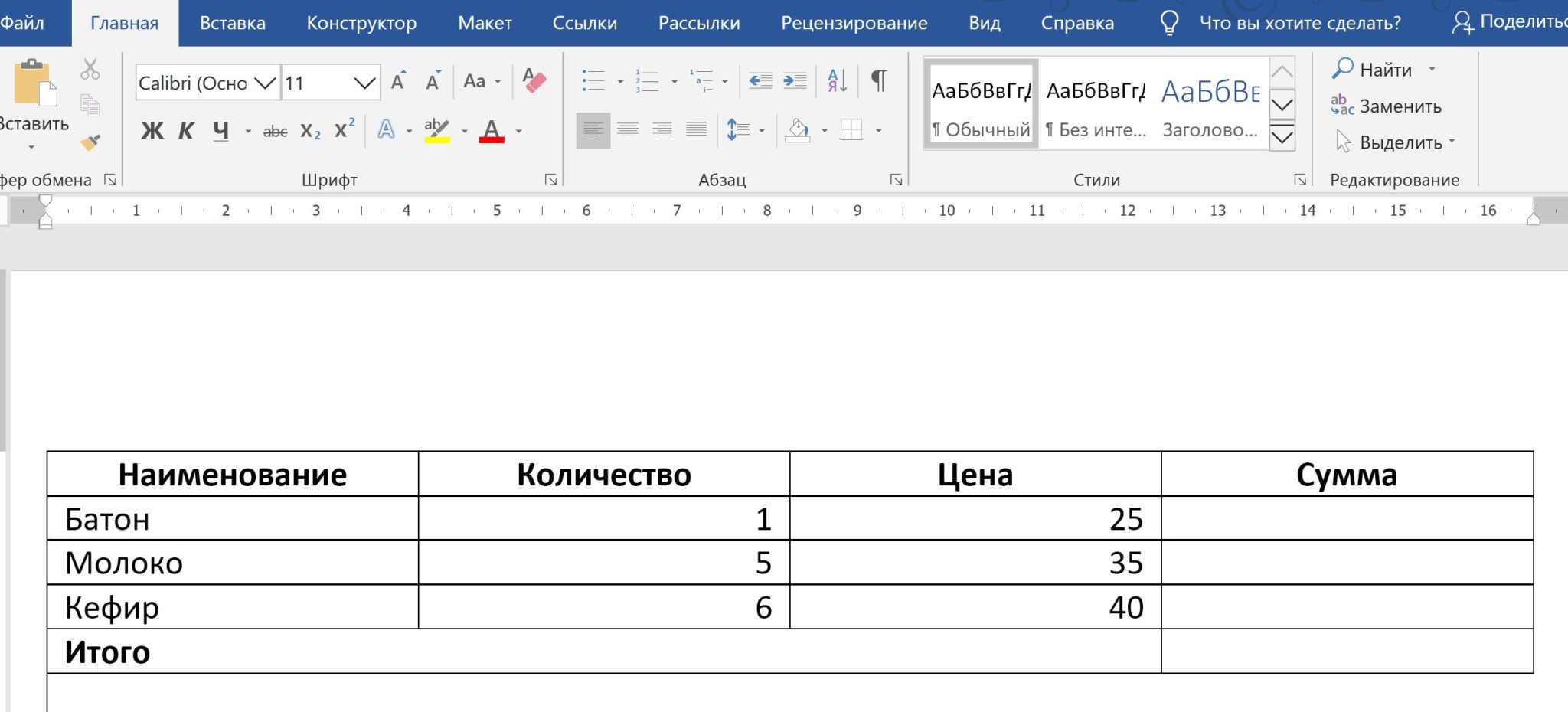Expand the Paste Вставить options arrow
This screenshot has width=1568, height=712.
pyautogui.click(x=31, y=146)
